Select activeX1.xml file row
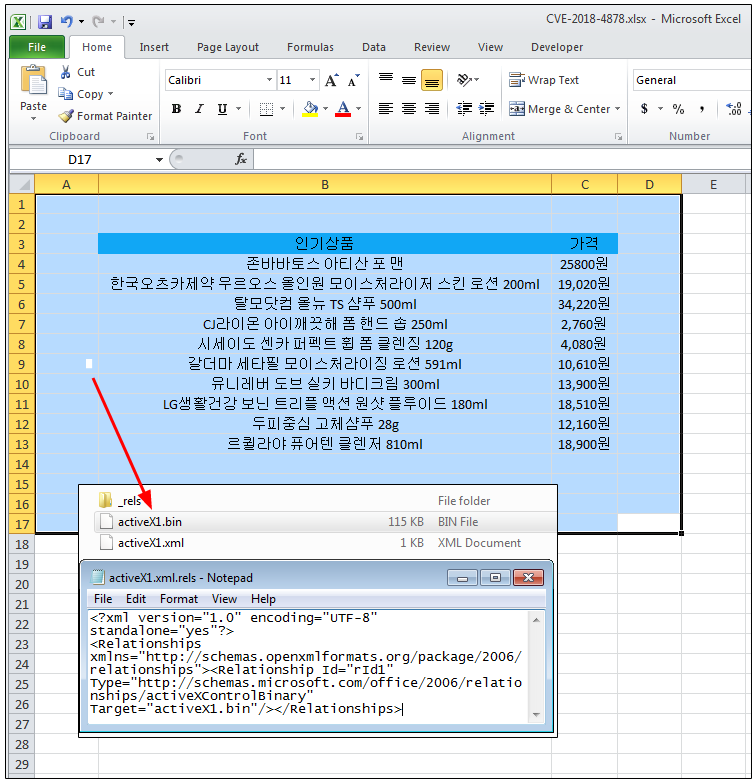Viewport: 756px width, 783px height. pos(325,543)
